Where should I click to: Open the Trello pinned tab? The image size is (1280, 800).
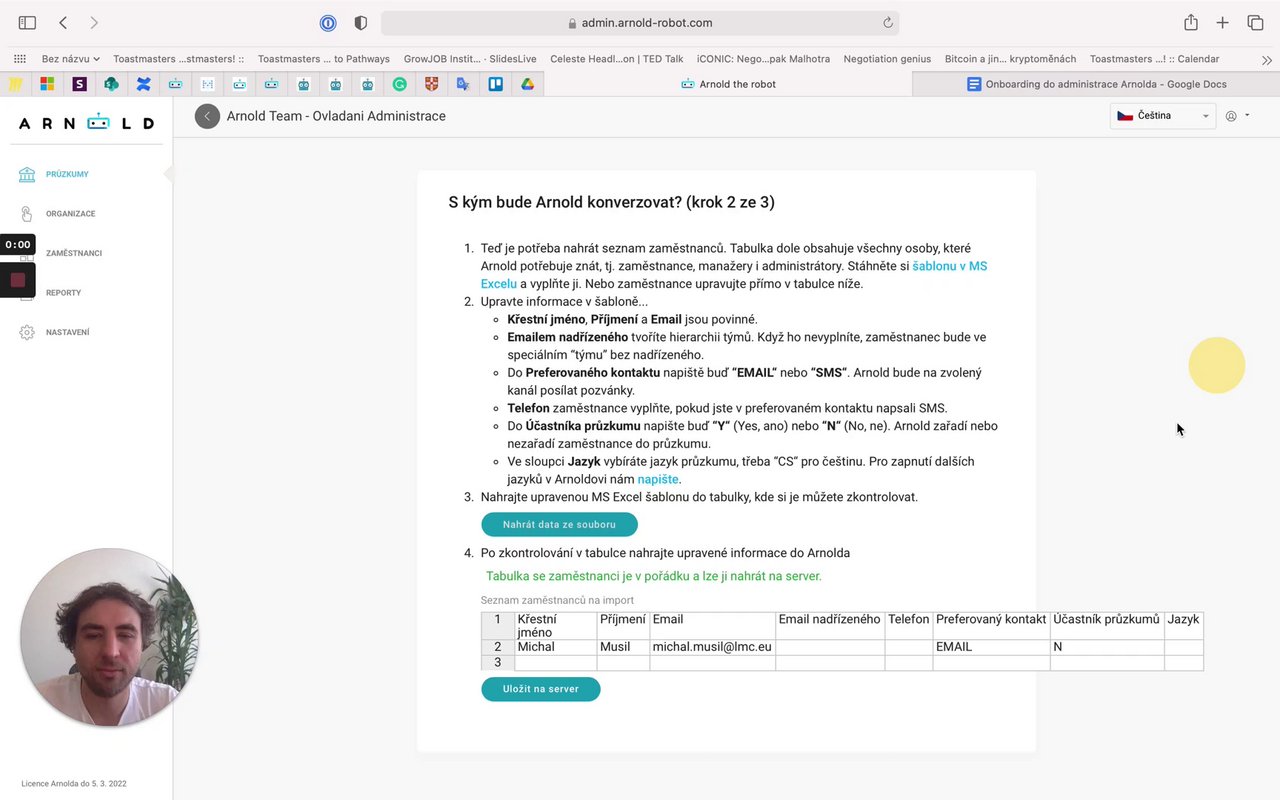coord(495,84)
